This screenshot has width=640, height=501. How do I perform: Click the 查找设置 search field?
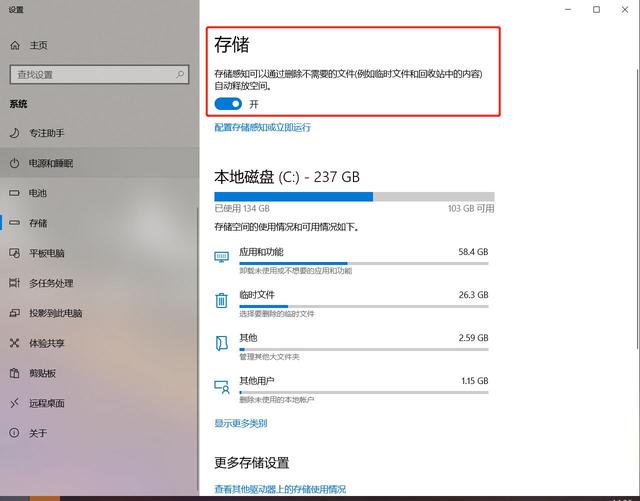(x=99, y=75)
